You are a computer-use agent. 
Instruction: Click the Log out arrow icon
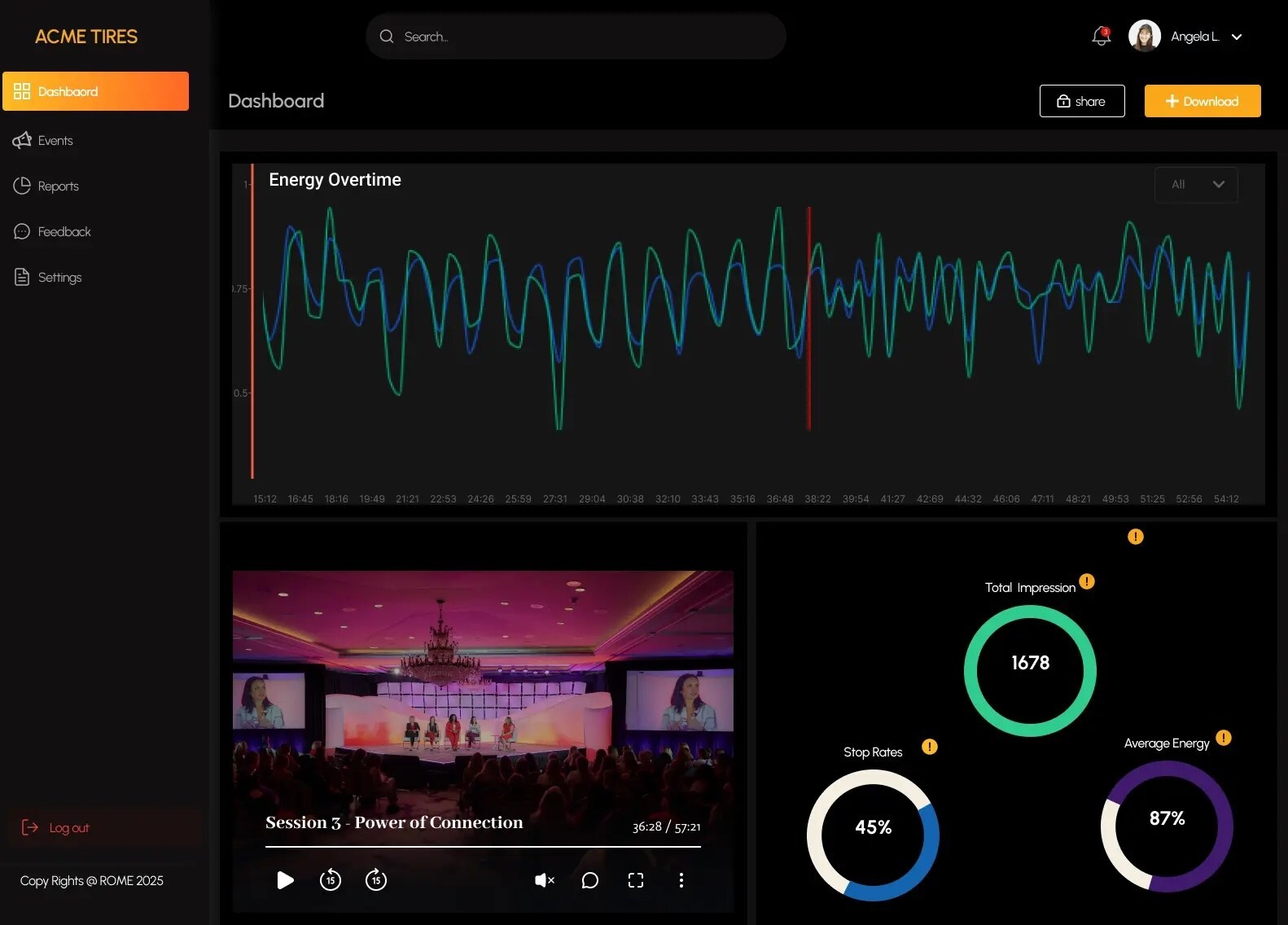(x=30, y=827)
